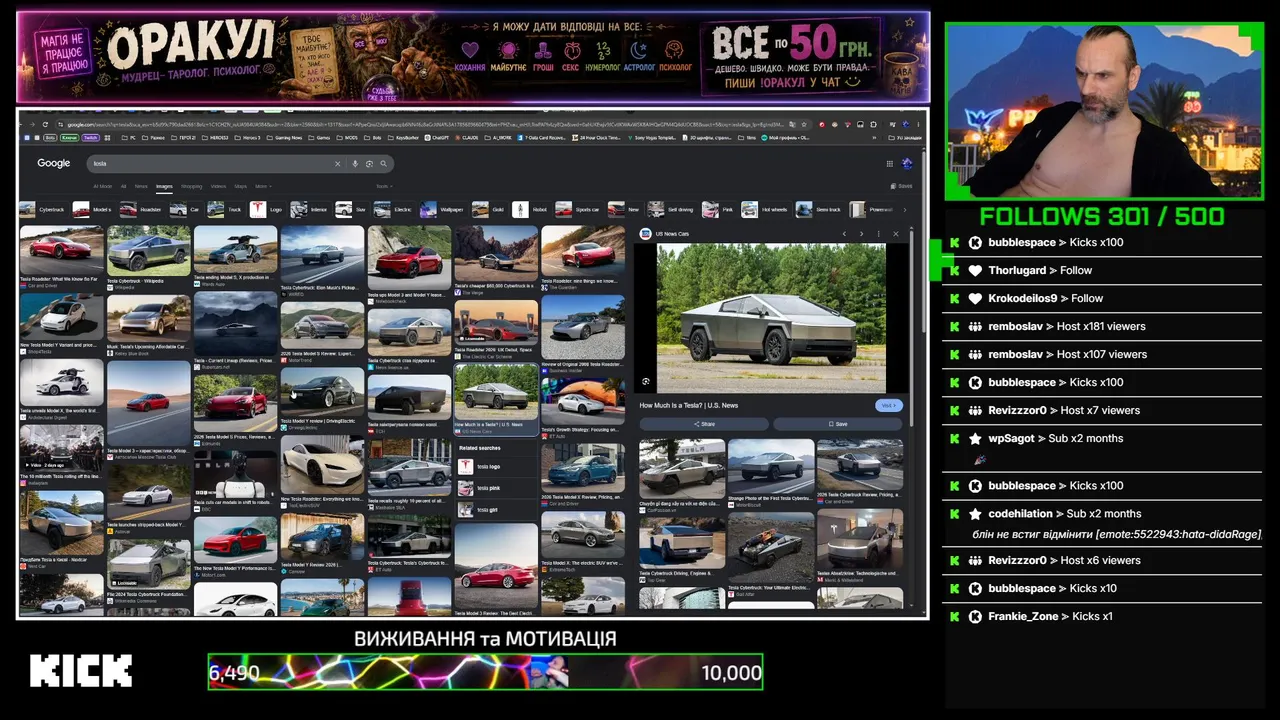The width and height of the screenshot is (1280, 720).
Task: Click the Oracle banner at the top
Action: click(473, 57)
